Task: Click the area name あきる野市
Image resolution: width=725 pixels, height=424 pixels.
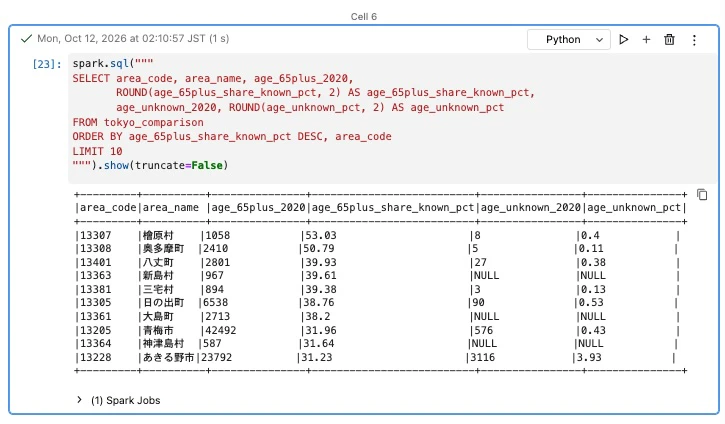Action: point(168,357)
